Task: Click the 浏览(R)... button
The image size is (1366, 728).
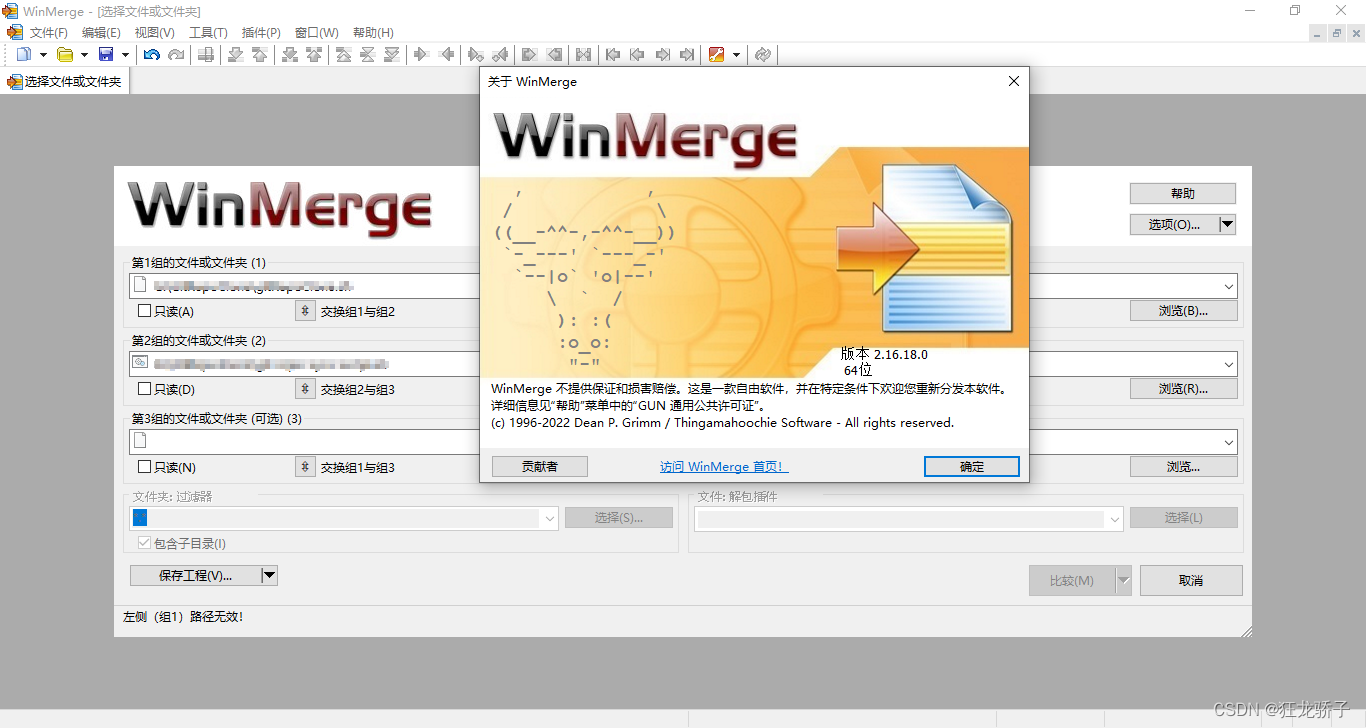Action: (1183, 388)
